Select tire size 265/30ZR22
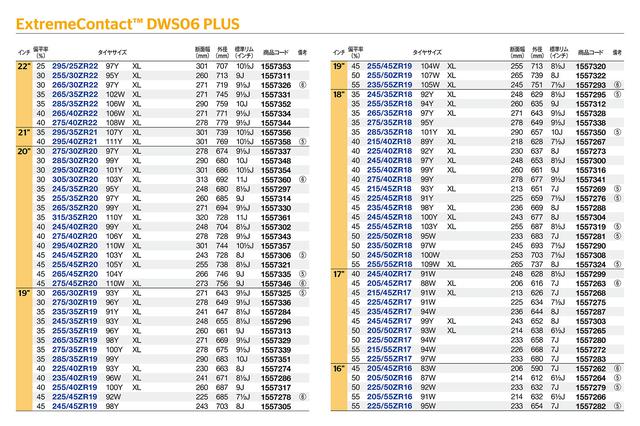Screen dimensions: 640x426 (75, 85)
